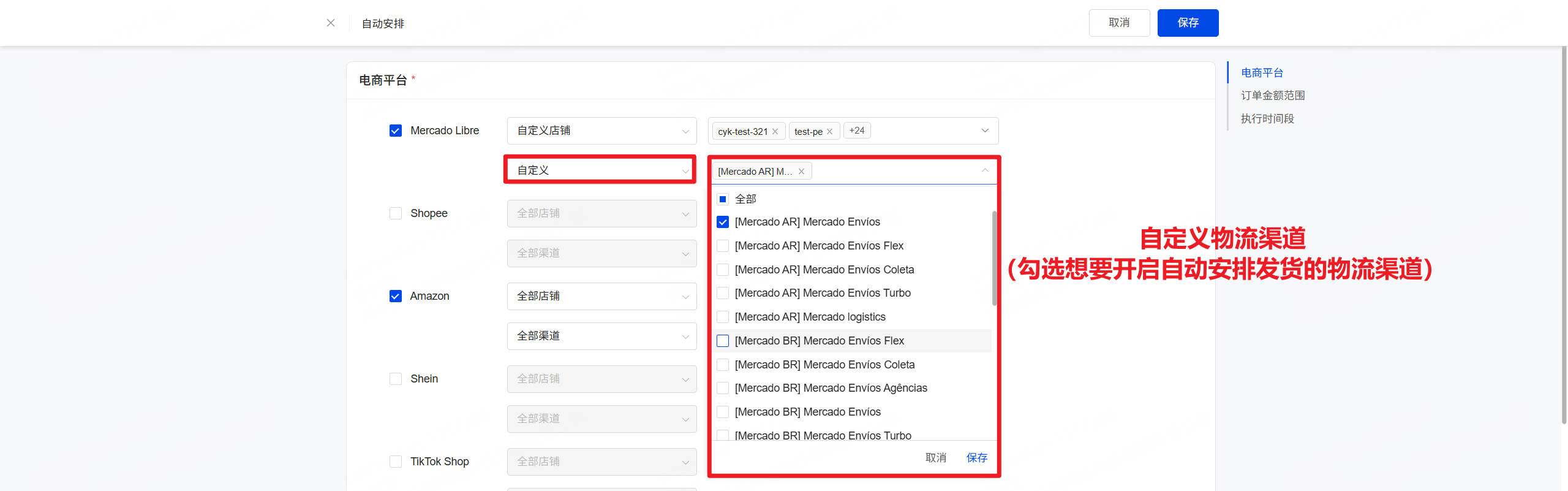The image size is (1568, 491).
Task: Close the 自动安排 panel with X icon
Action: [x=331, y=23]
